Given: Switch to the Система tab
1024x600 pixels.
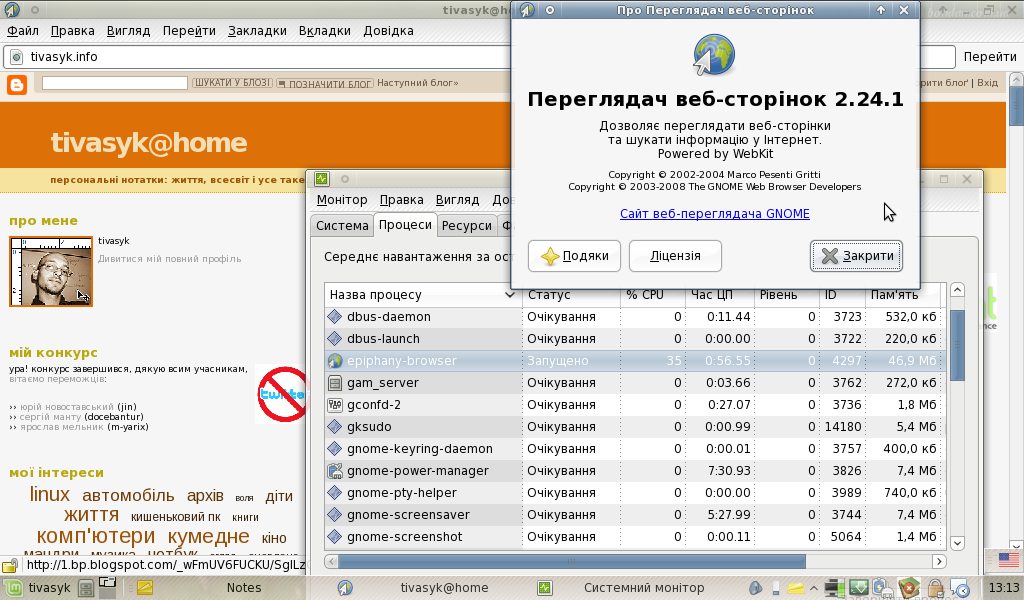Looking at the screenshot, I should pos(342,225).
